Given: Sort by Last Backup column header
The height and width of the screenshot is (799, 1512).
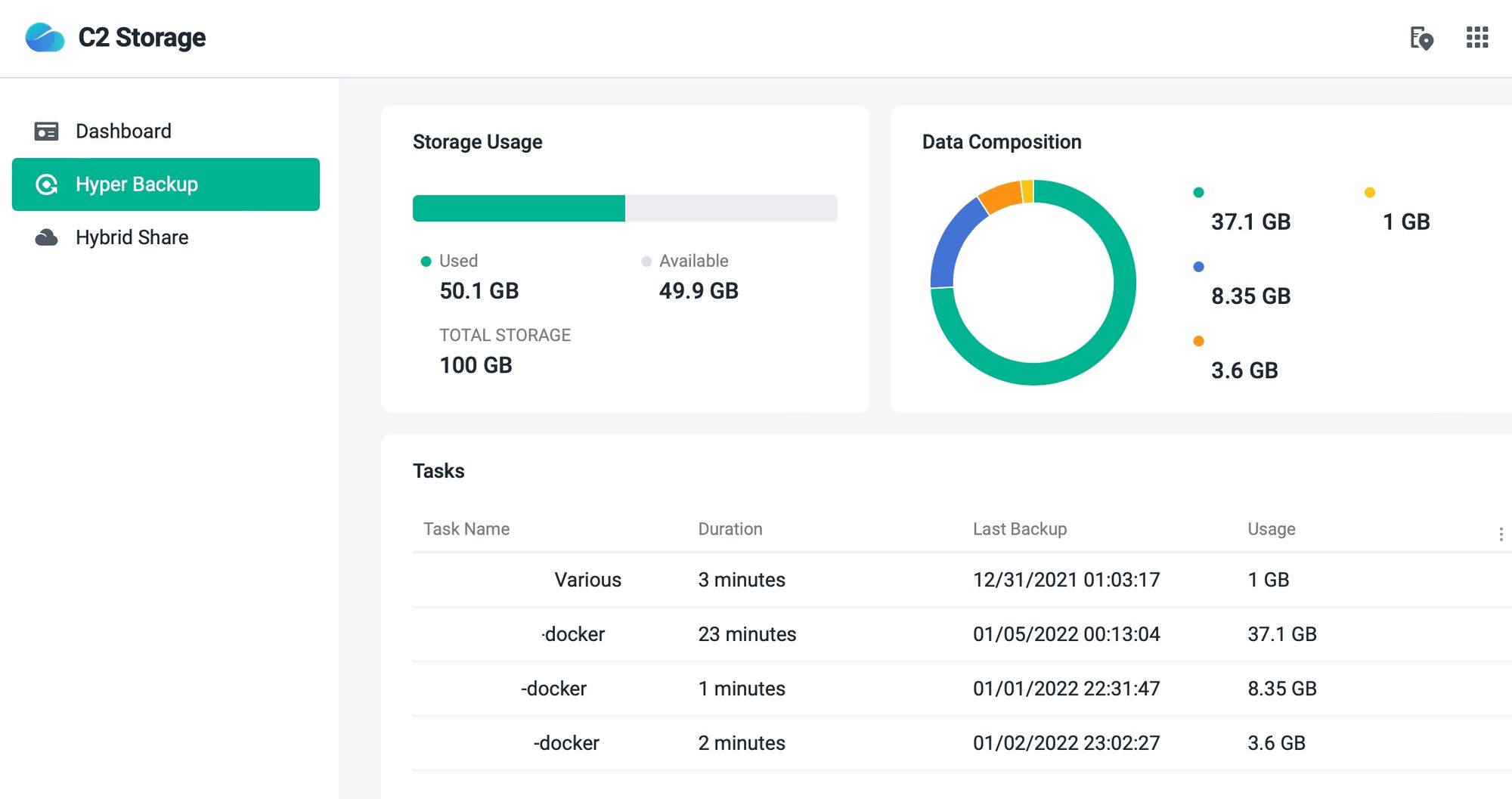Looking at the screenshot, I should [1019, 529].
